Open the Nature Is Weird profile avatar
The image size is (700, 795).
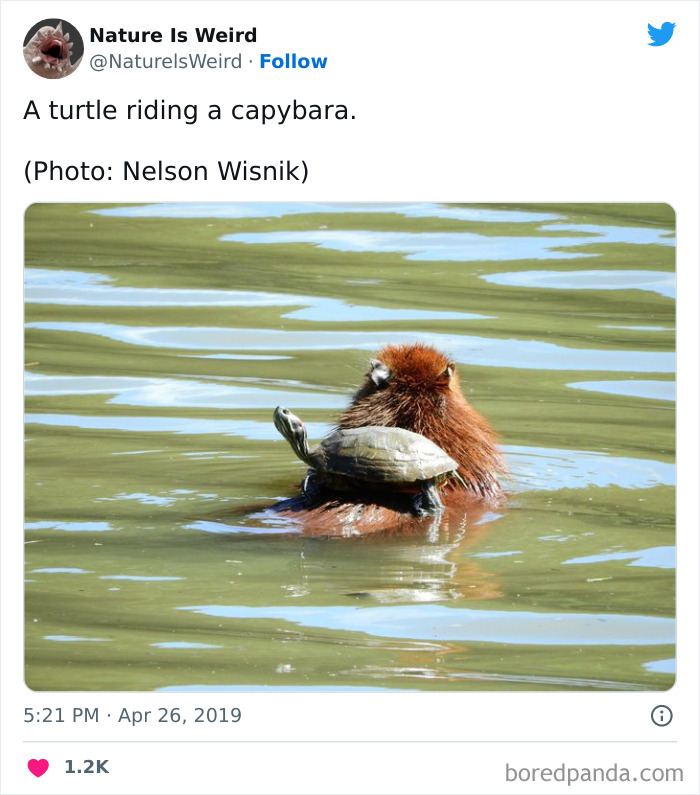[53, 48]
